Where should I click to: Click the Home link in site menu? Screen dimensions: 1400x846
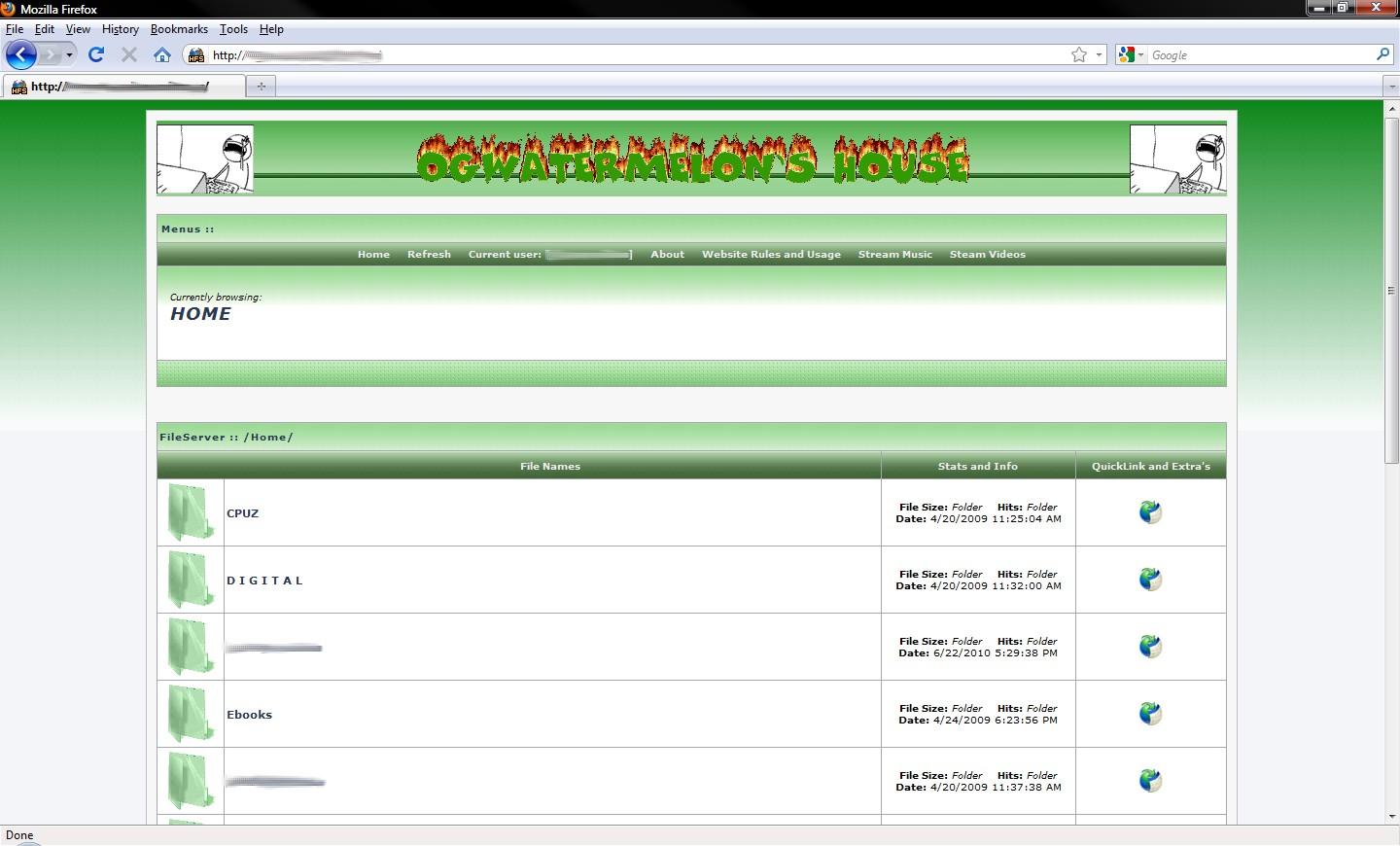click(373, 255)
